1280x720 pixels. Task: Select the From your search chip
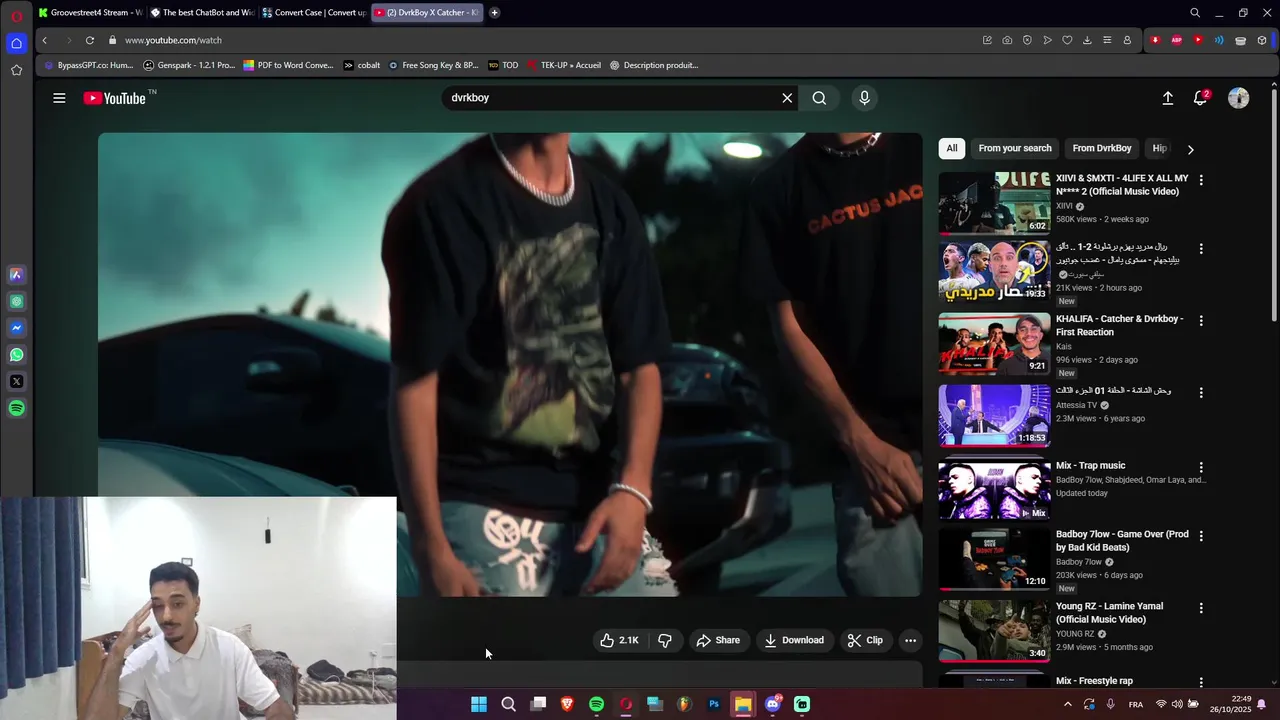coord(1015,148)
